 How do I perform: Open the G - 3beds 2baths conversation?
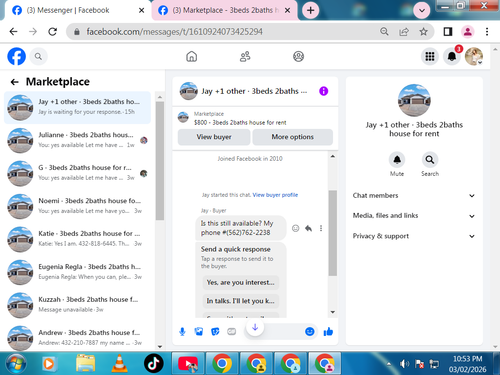[x=77, y=173]
